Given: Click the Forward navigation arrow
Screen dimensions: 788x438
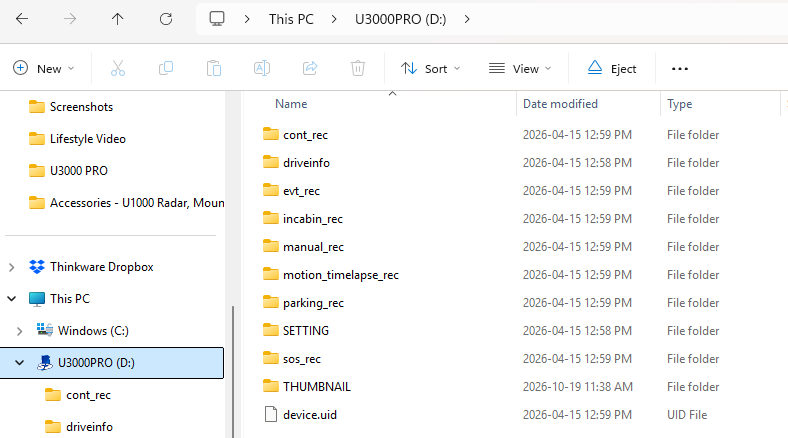Looking at the screenshot, I should [x=70, y=19].
